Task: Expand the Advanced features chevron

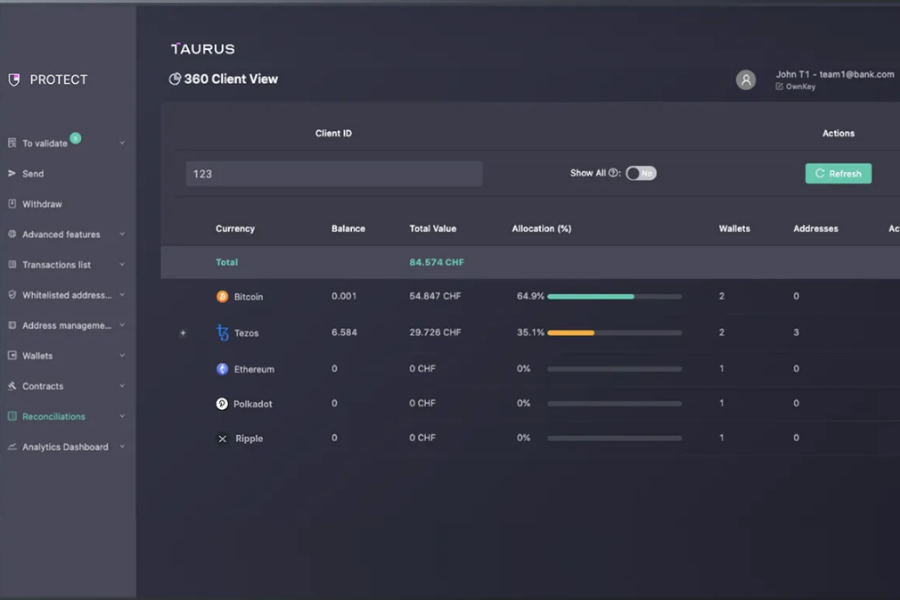Action: click(x=122, y=234)
